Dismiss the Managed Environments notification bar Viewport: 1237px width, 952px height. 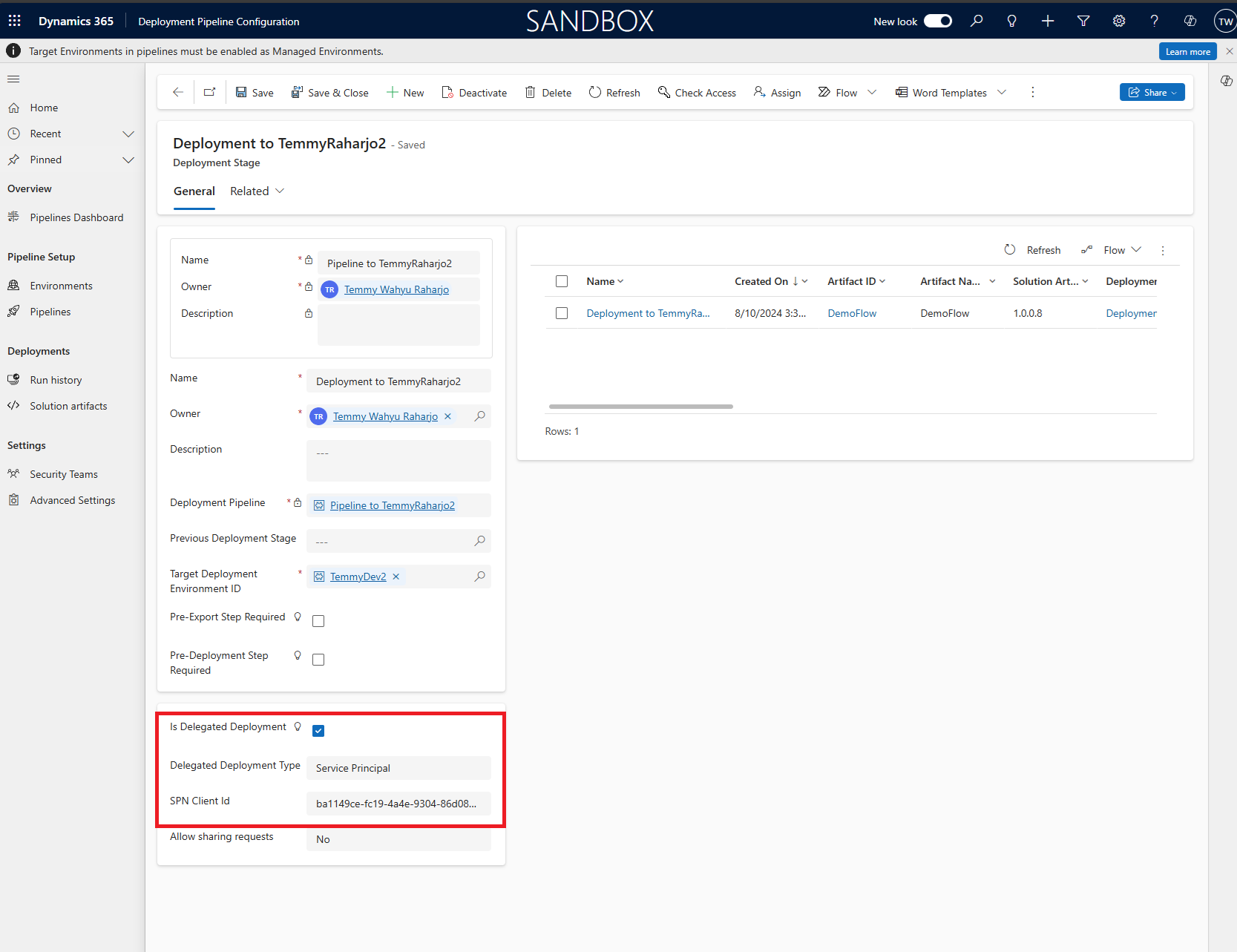[1230, 51]
